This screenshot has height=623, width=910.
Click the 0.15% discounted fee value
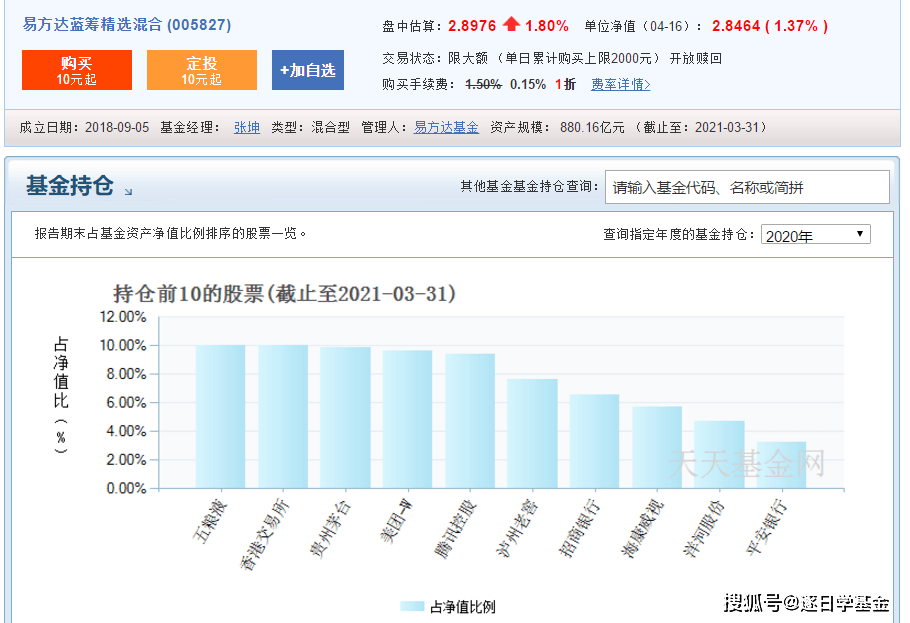pyautogui.click(x=528, y=84)
